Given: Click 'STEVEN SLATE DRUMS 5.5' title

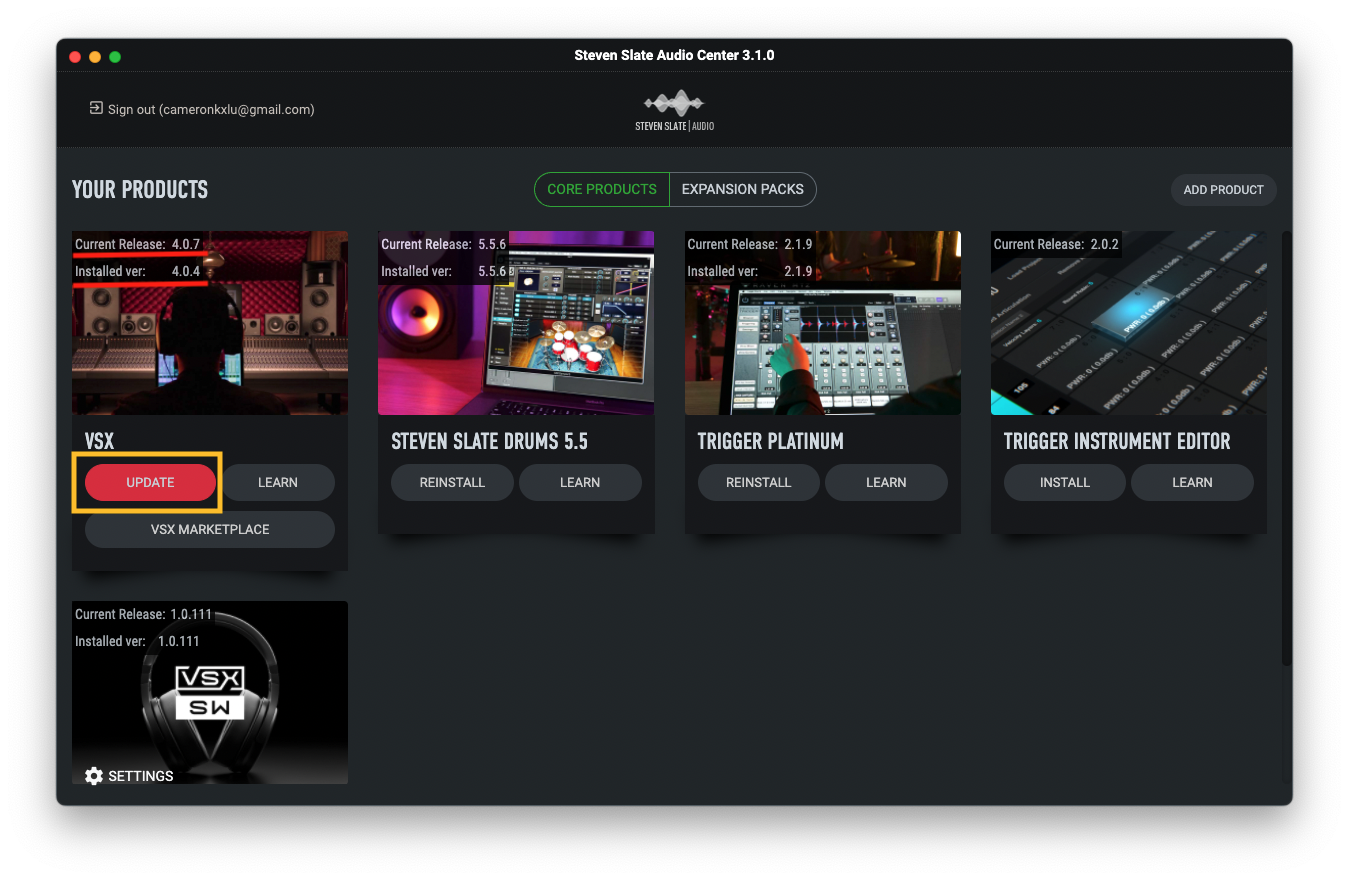Looking at the screenshot, I should point(490,441).
